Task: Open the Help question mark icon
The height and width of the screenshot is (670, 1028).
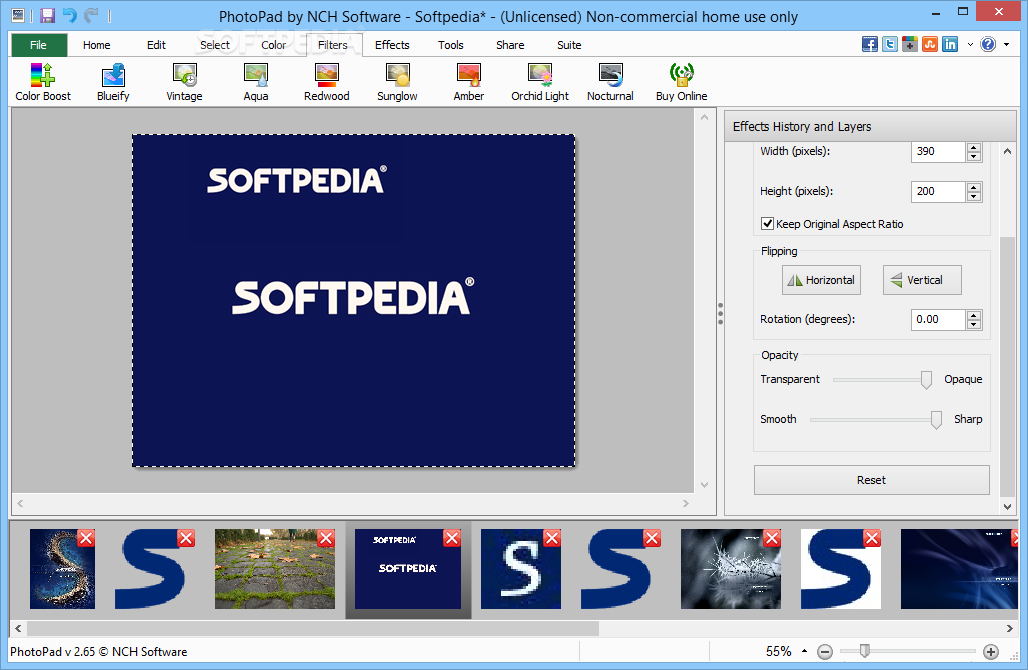Action: (x=988, y=44)
